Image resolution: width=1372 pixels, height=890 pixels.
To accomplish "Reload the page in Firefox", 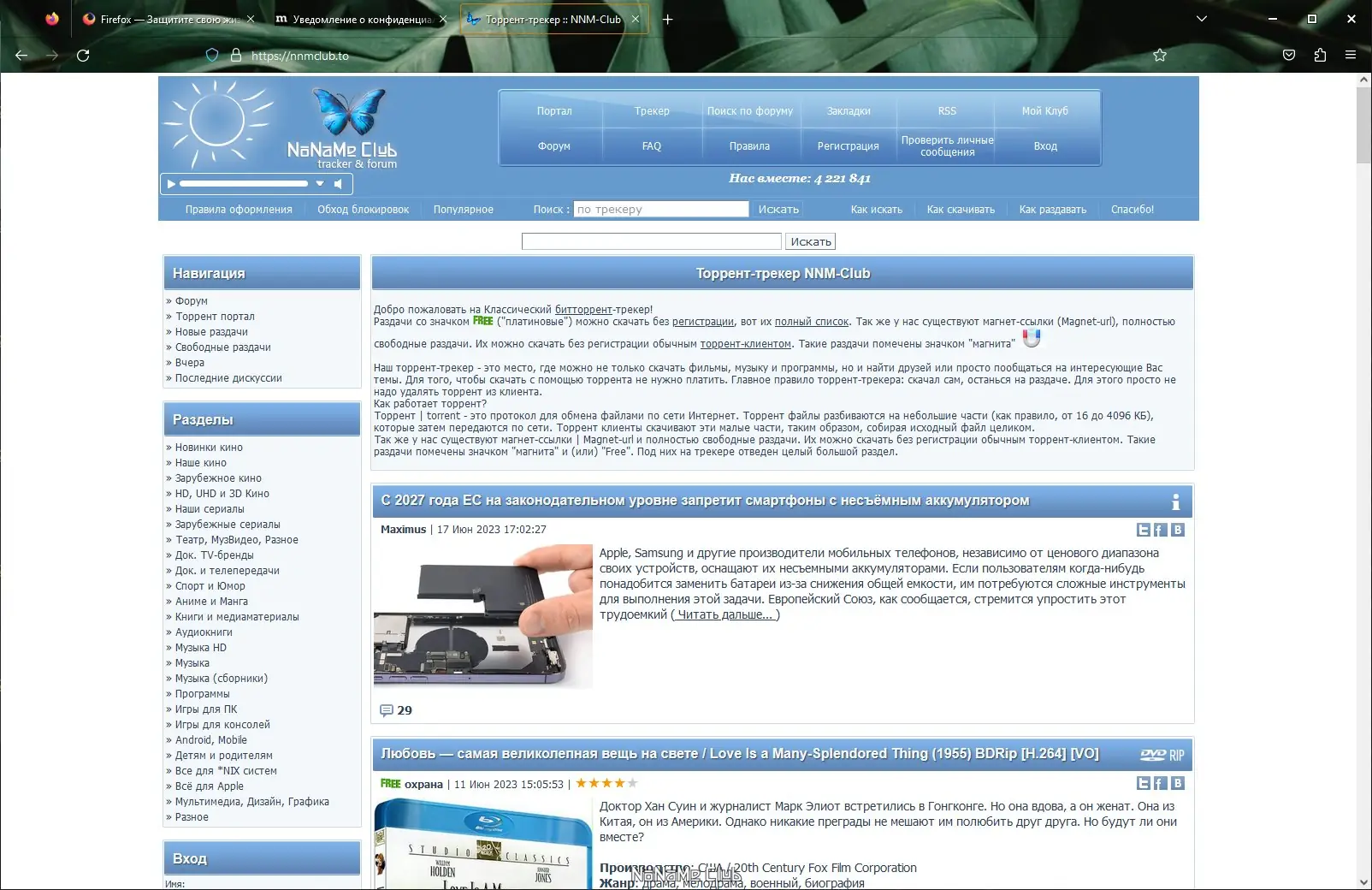I will pyautogui.click(x=83, y=56).
